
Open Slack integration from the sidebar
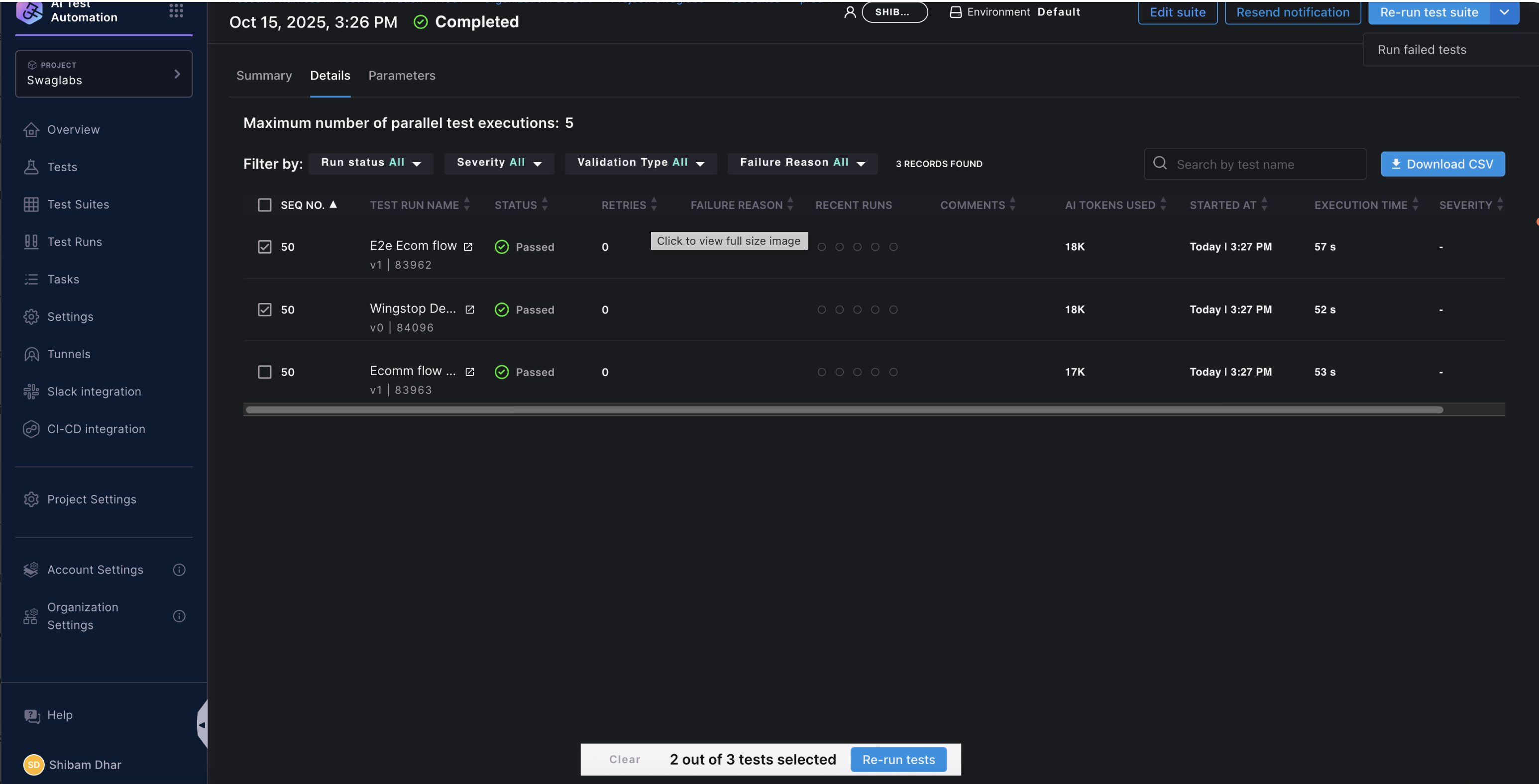point(94,391)
